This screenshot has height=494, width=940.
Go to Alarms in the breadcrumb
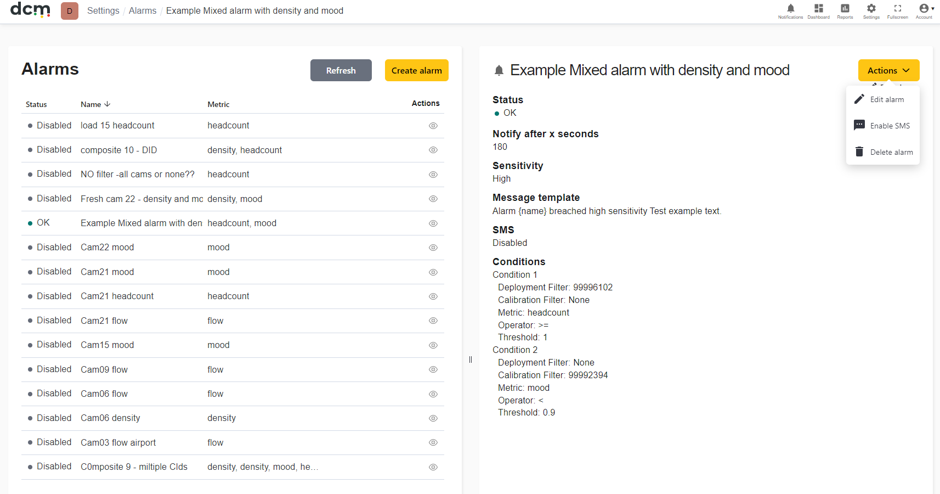143,11
